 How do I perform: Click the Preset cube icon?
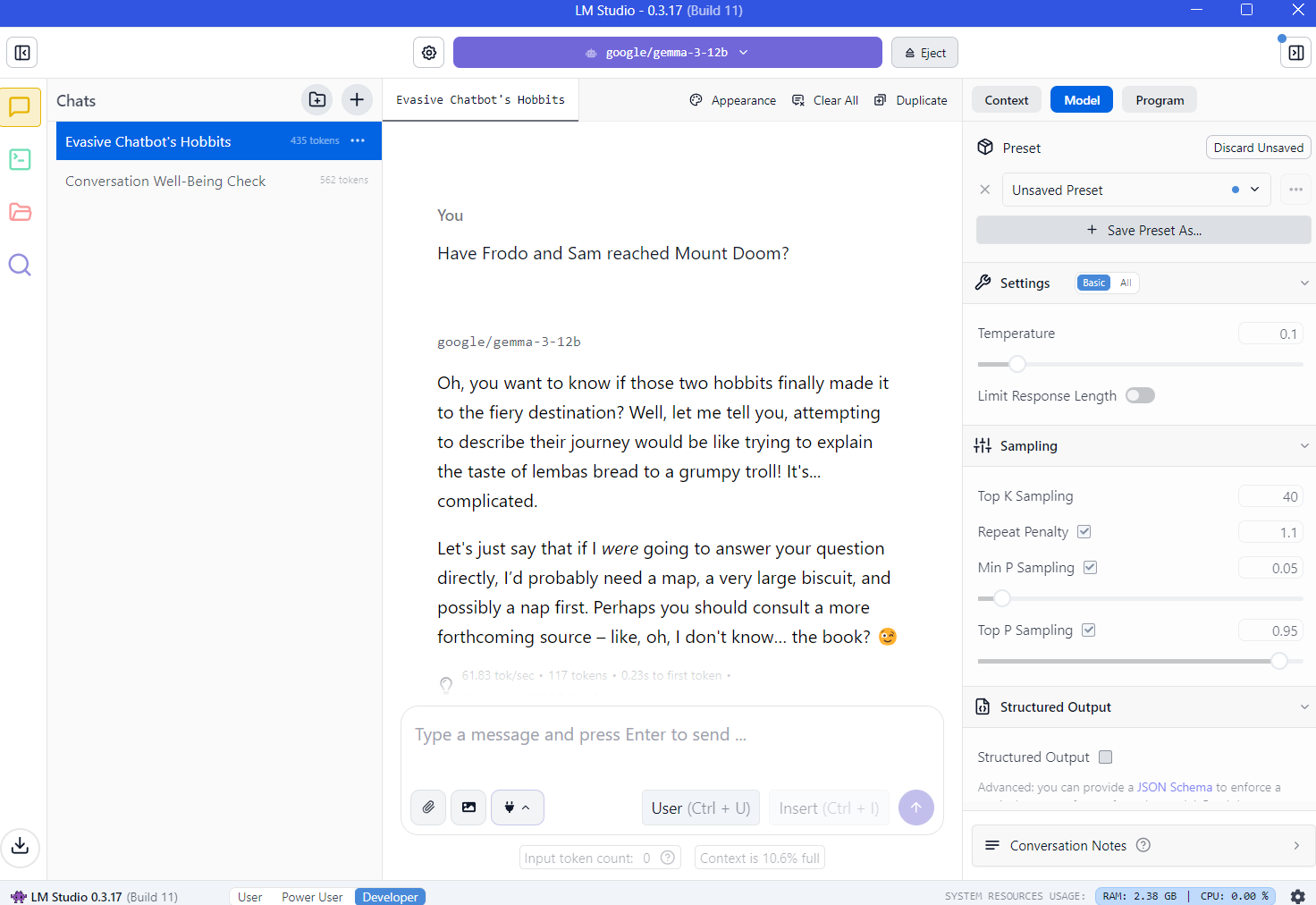[x=985, y=148]
